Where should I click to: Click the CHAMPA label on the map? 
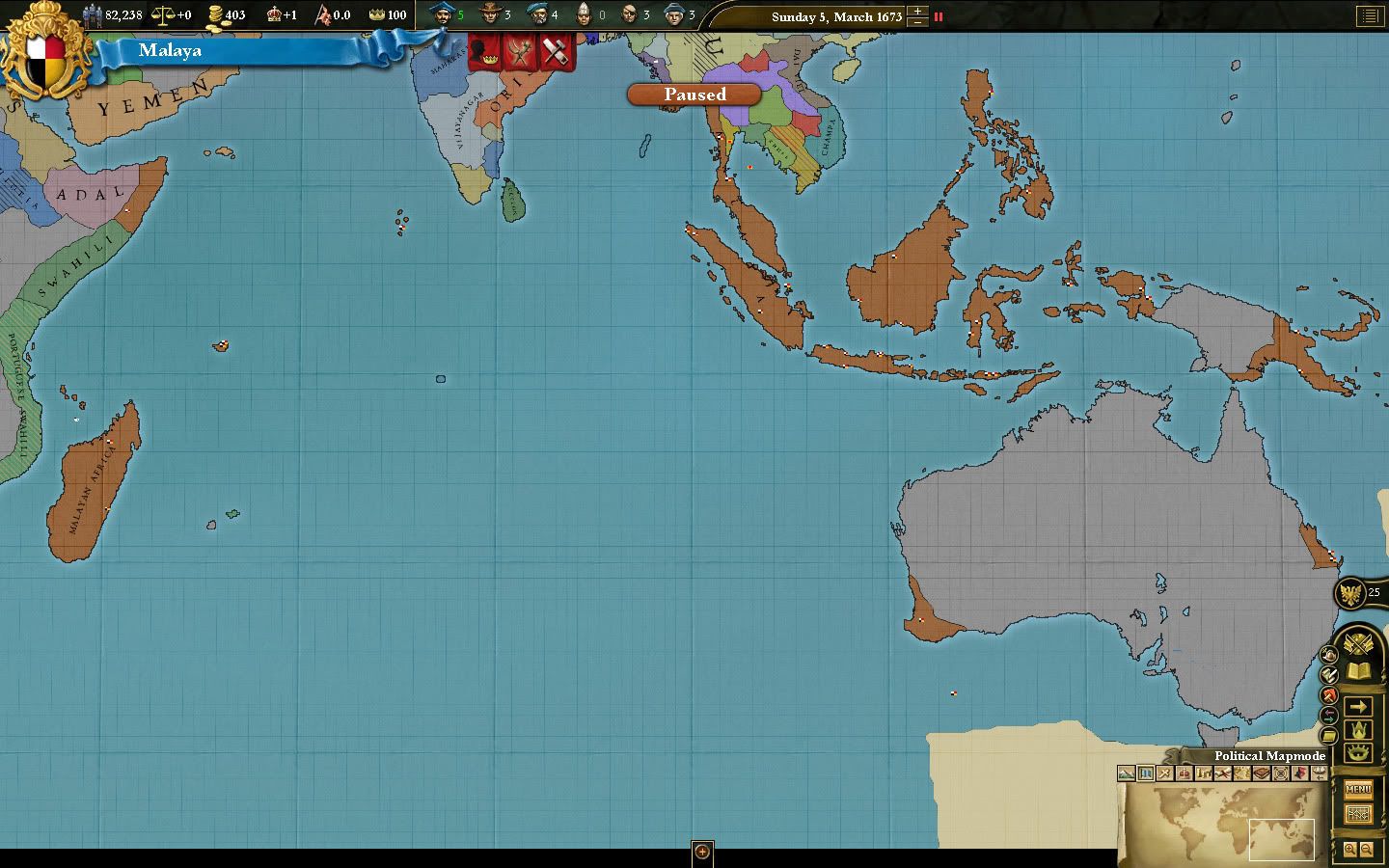[x=830, y=136]
